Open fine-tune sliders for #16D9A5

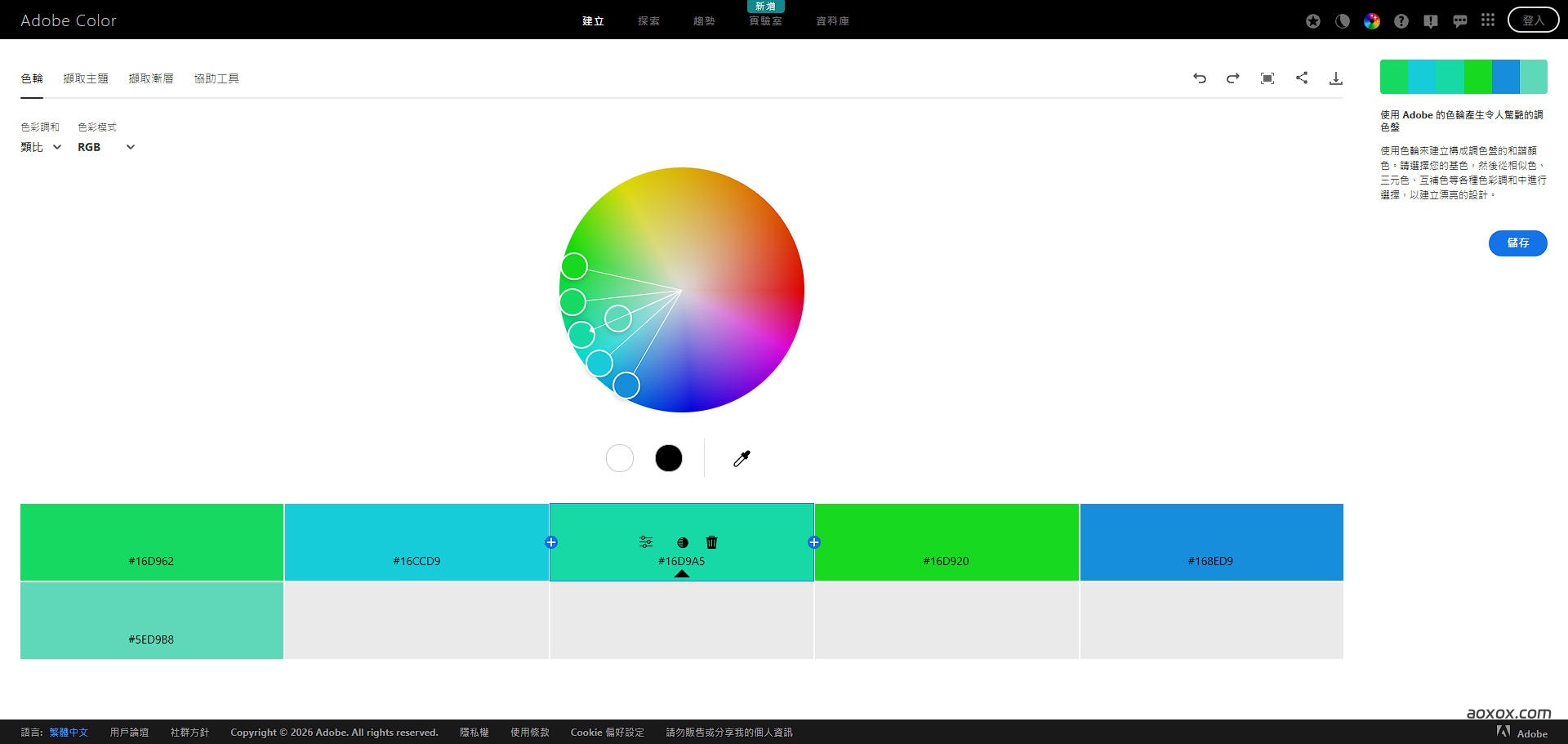[645, 541]
